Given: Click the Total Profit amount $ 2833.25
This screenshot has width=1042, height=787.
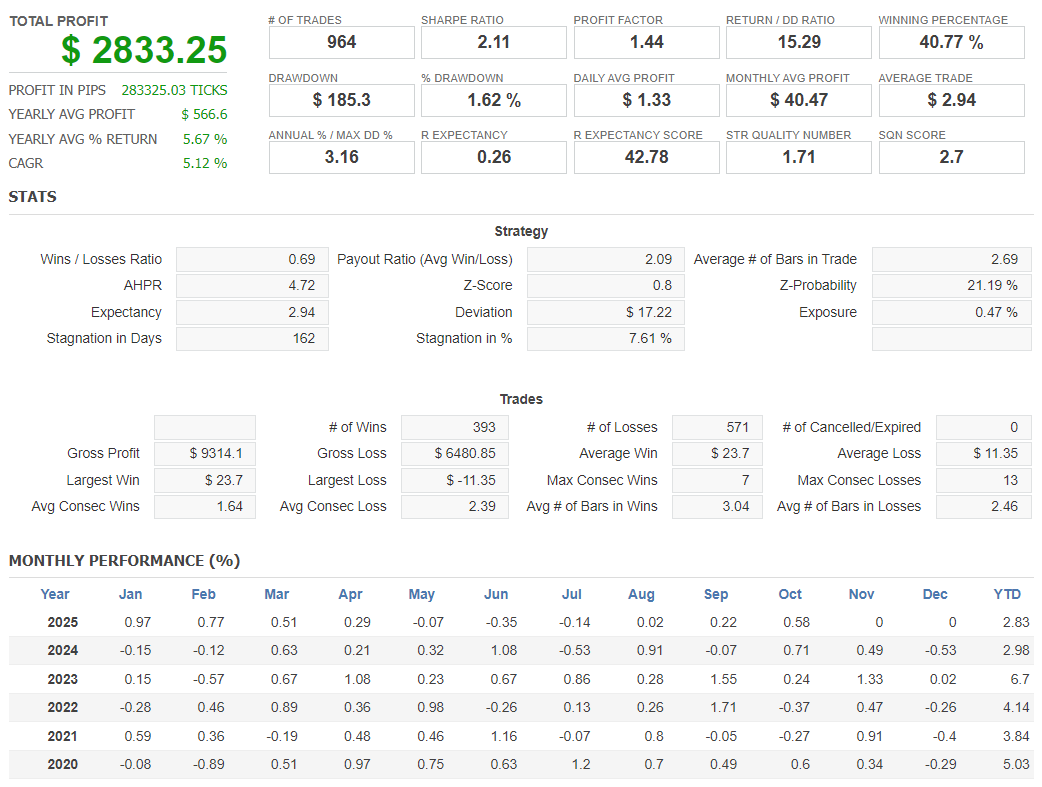Looking at the screenshot, I should 144,50.
